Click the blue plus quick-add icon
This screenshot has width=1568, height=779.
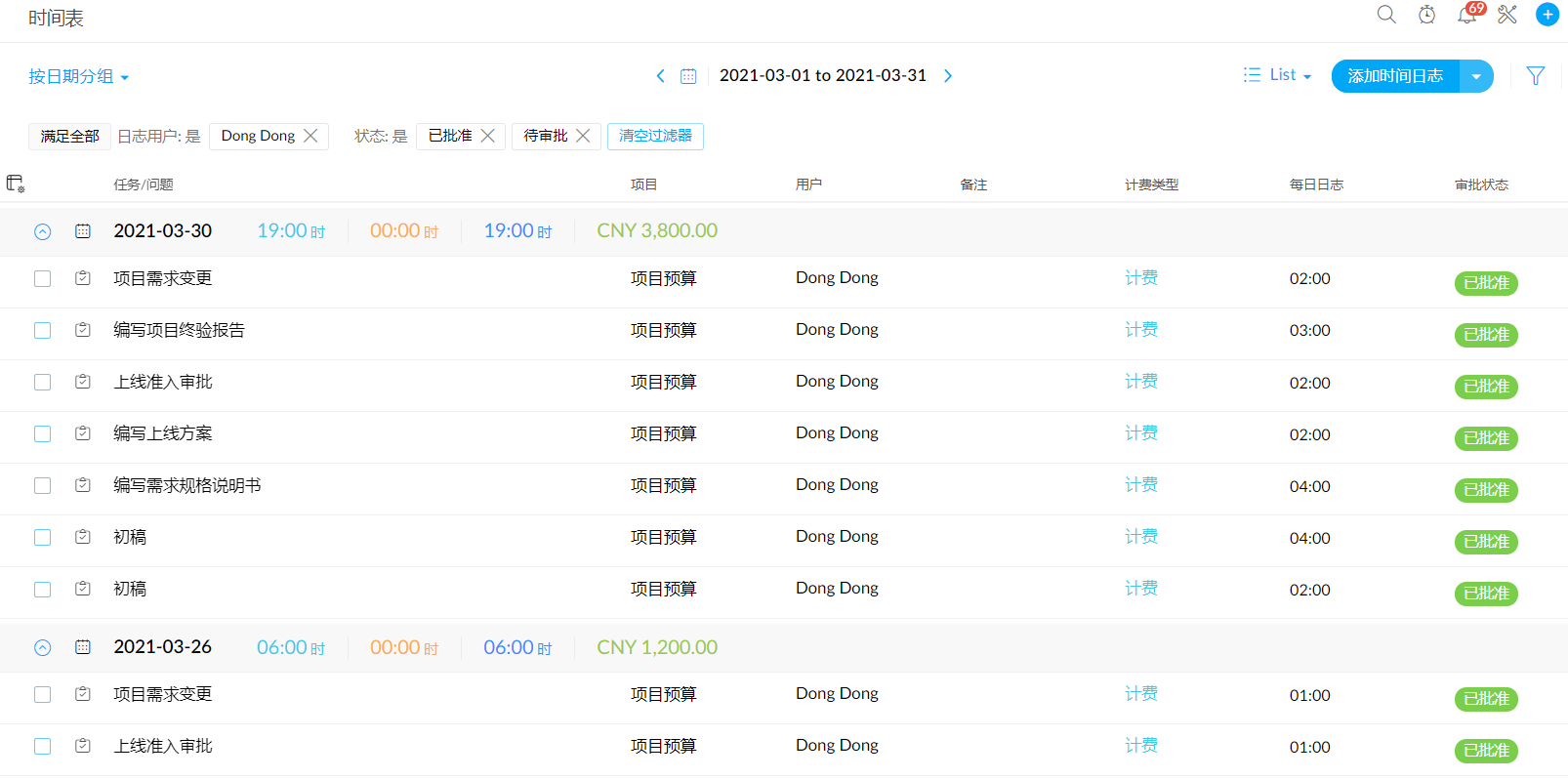(x=1547, y=15)
